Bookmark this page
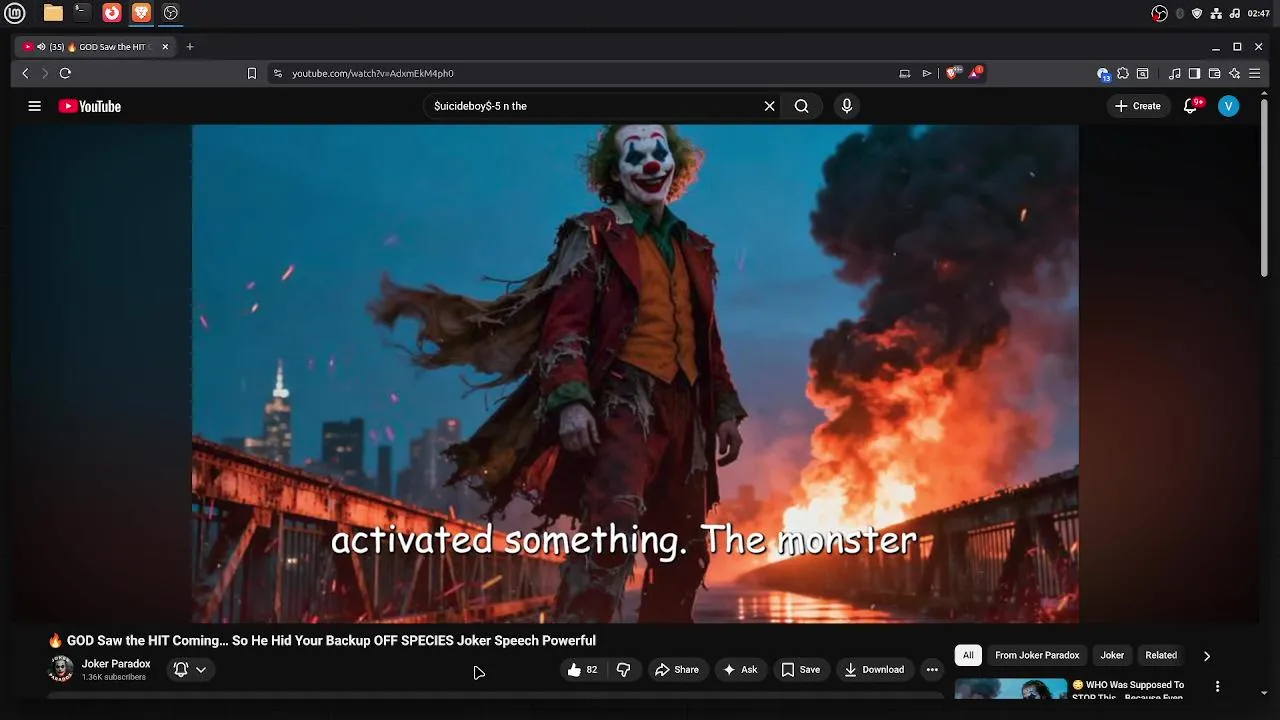The height and width of the screenshot is (720, 1280). click(252, 73)
